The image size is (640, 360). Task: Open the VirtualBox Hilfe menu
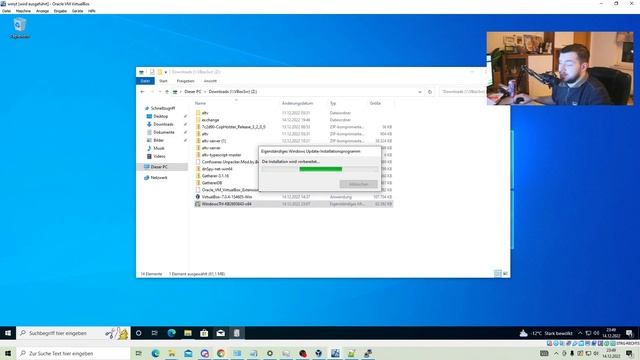tap(92, 11)
